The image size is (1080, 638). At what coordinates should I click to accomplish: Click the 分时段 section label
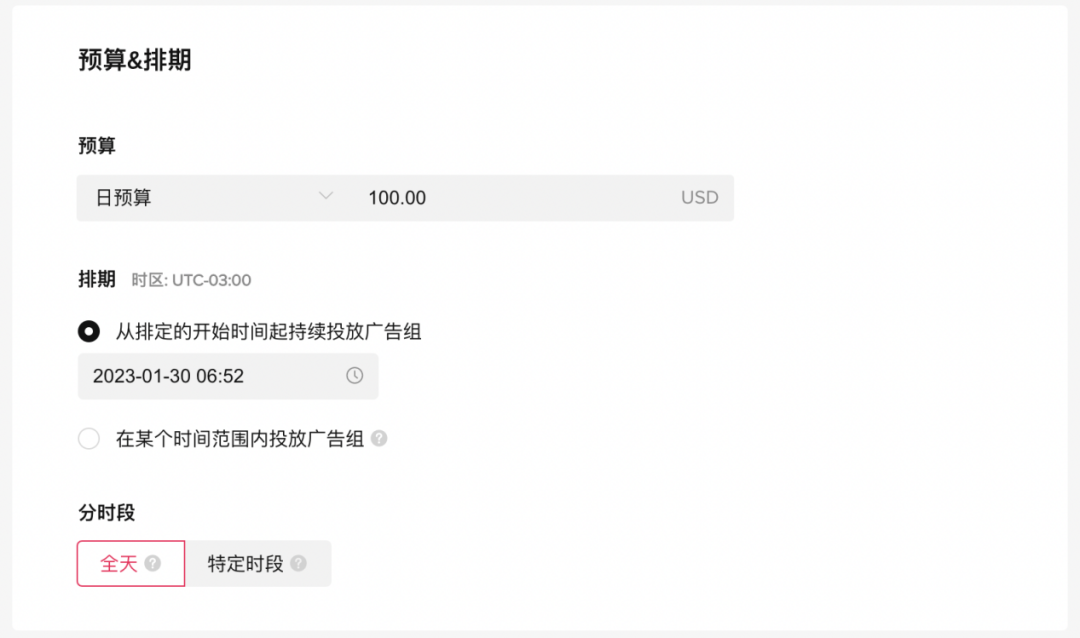pos(106,513)
